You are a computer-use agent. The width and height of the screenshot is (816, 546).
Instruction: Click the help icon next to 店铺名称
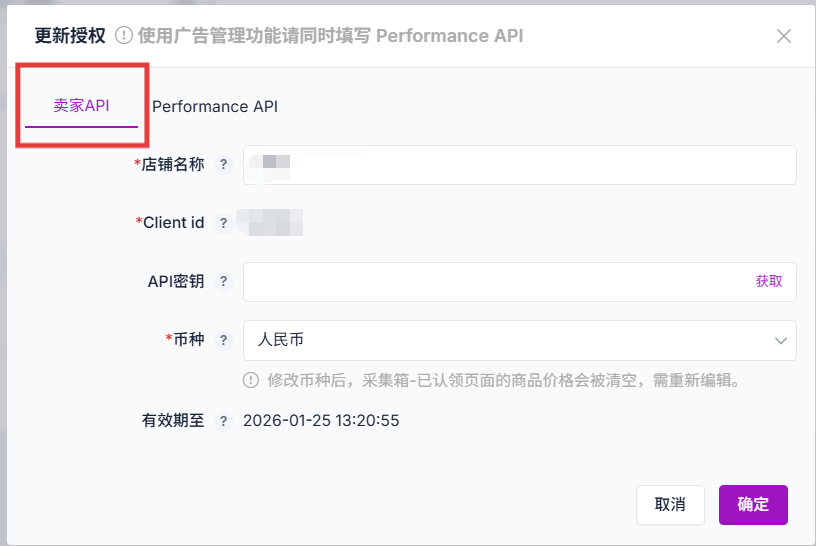224,165
